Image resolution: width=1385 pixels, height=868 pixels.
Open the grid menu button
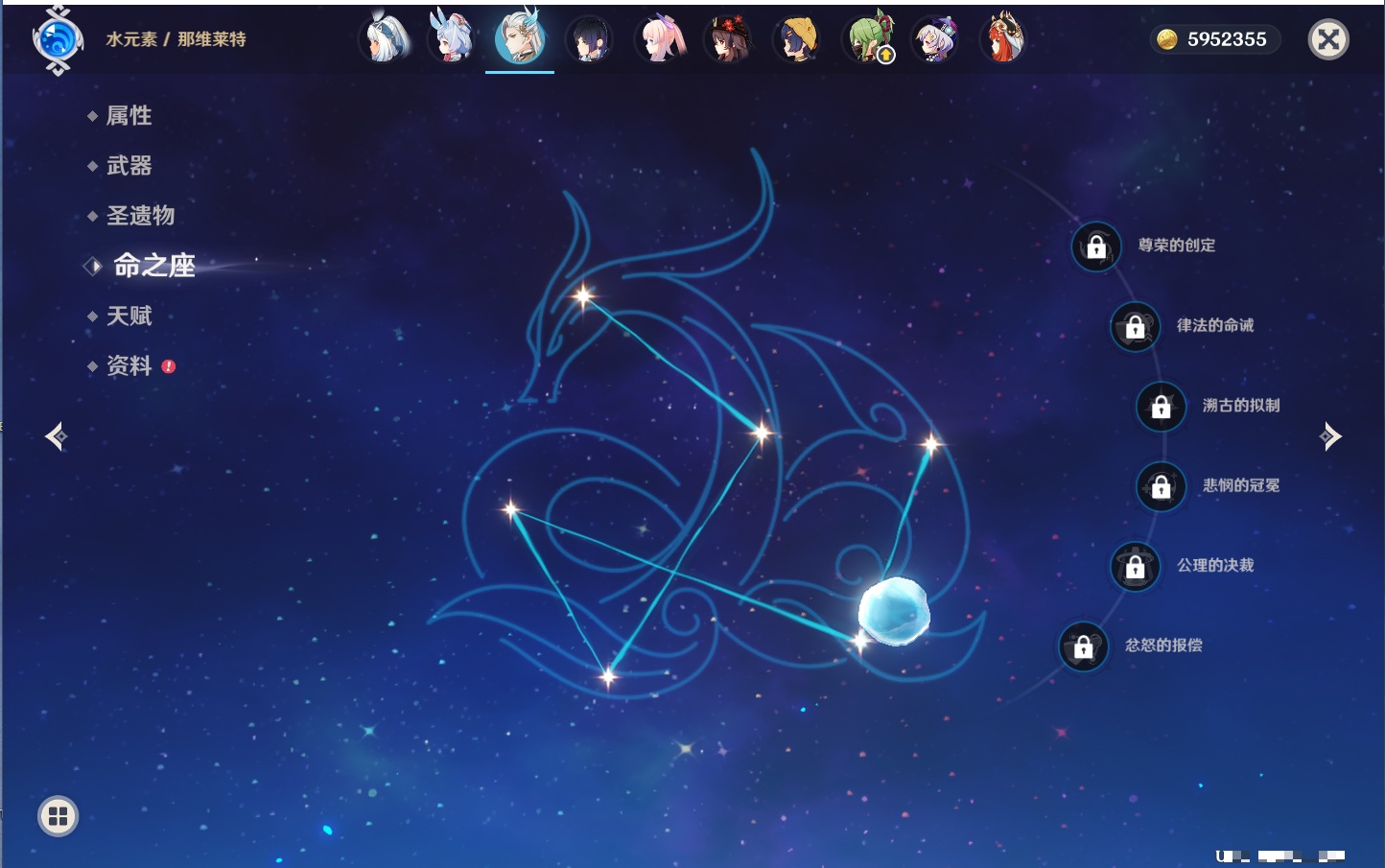coord(58,816)
